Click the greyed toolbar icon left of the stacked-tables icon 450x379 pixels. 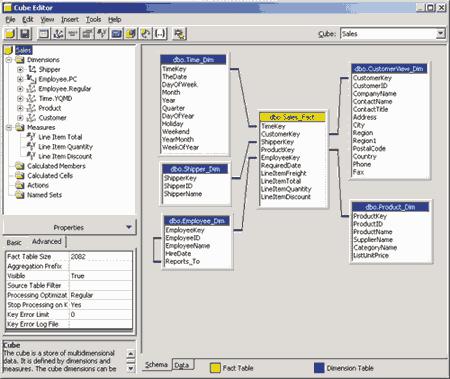click(x=73, y=34)
